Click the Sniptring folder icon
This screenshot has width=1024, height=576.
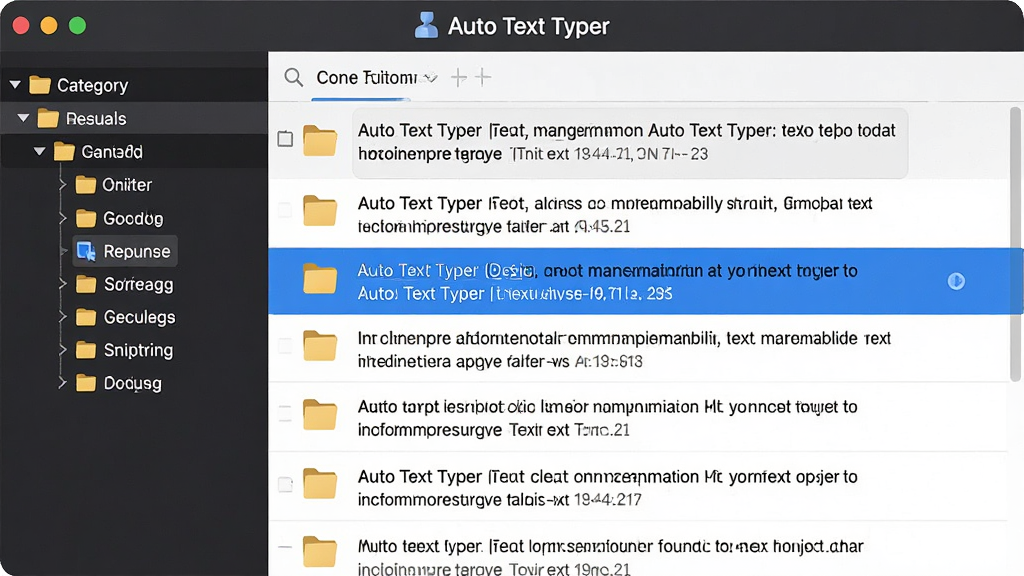(86, 350)
